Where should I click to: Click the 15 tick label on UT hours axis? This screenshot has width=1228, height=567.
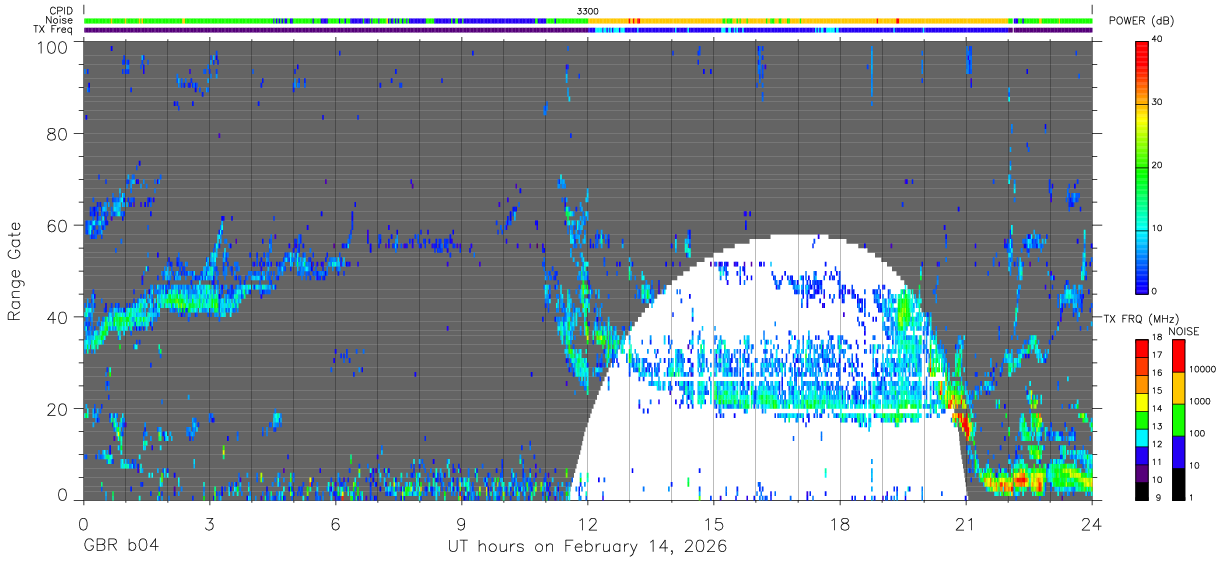click(x=714, y=523)
